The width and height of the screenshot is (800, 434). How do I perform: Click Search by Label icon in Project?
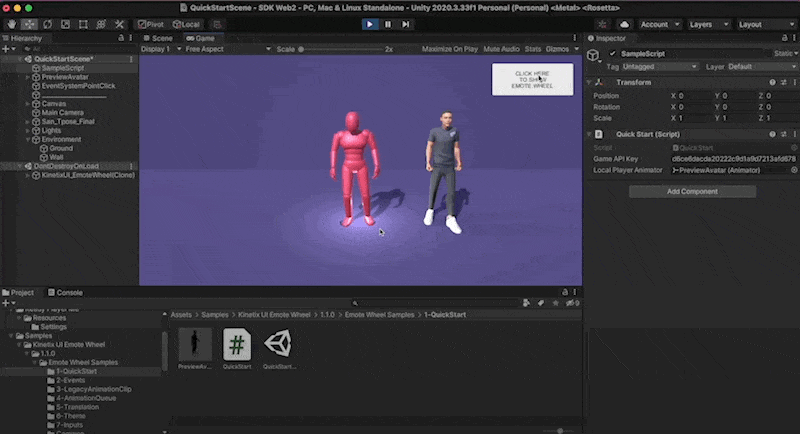541,303
